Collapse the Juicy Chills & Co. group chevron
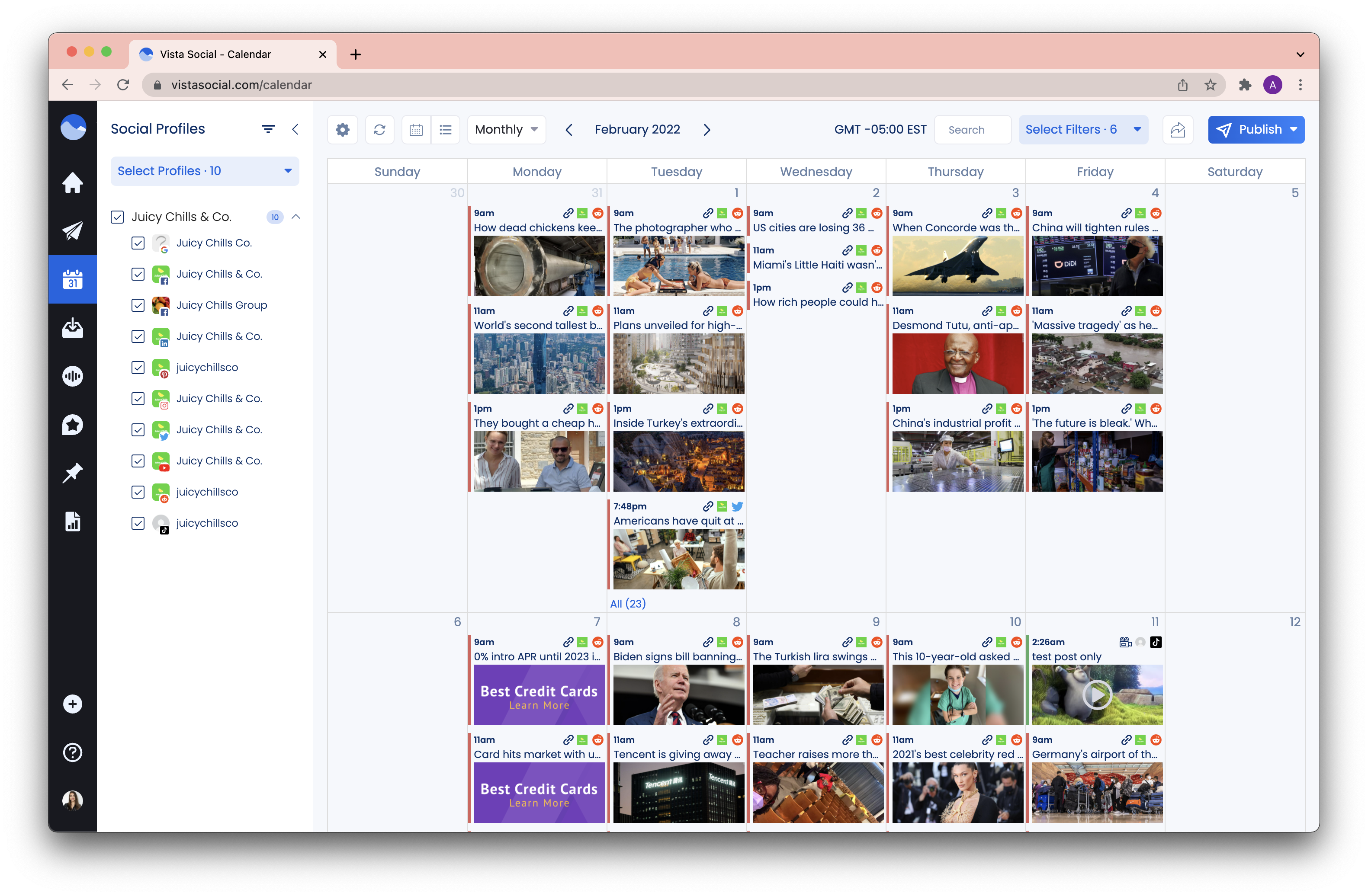The width and height of the screenshot is (1368, 896). [x=296, y=217]
